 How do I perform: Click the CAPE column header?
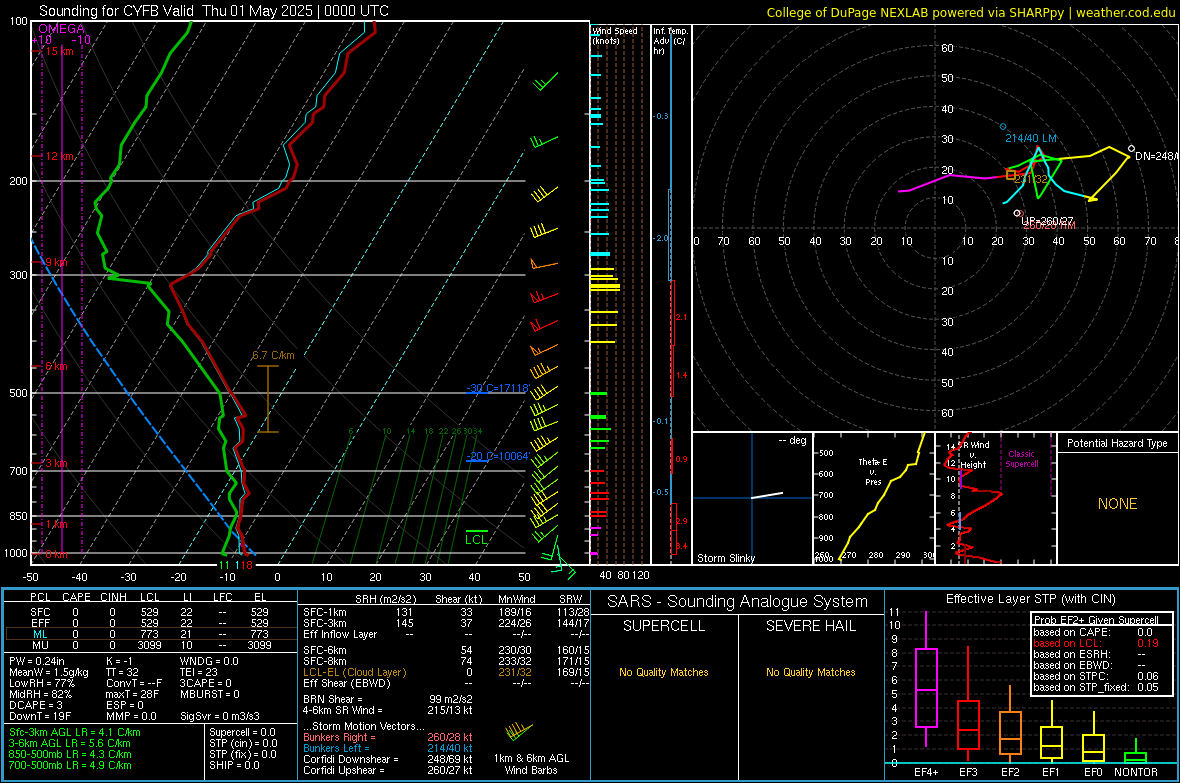click(x=76, y=597)
